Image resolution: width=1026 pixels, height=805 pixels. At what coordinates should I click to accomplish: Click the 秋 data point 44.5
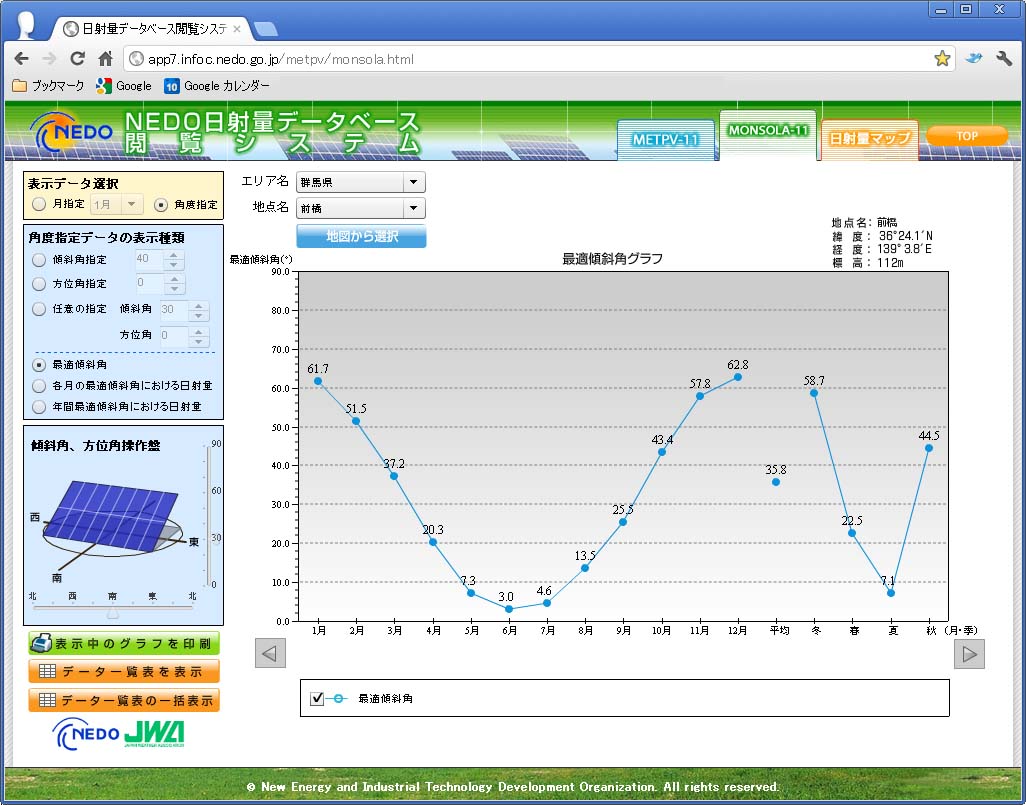[x=929, y=448]
